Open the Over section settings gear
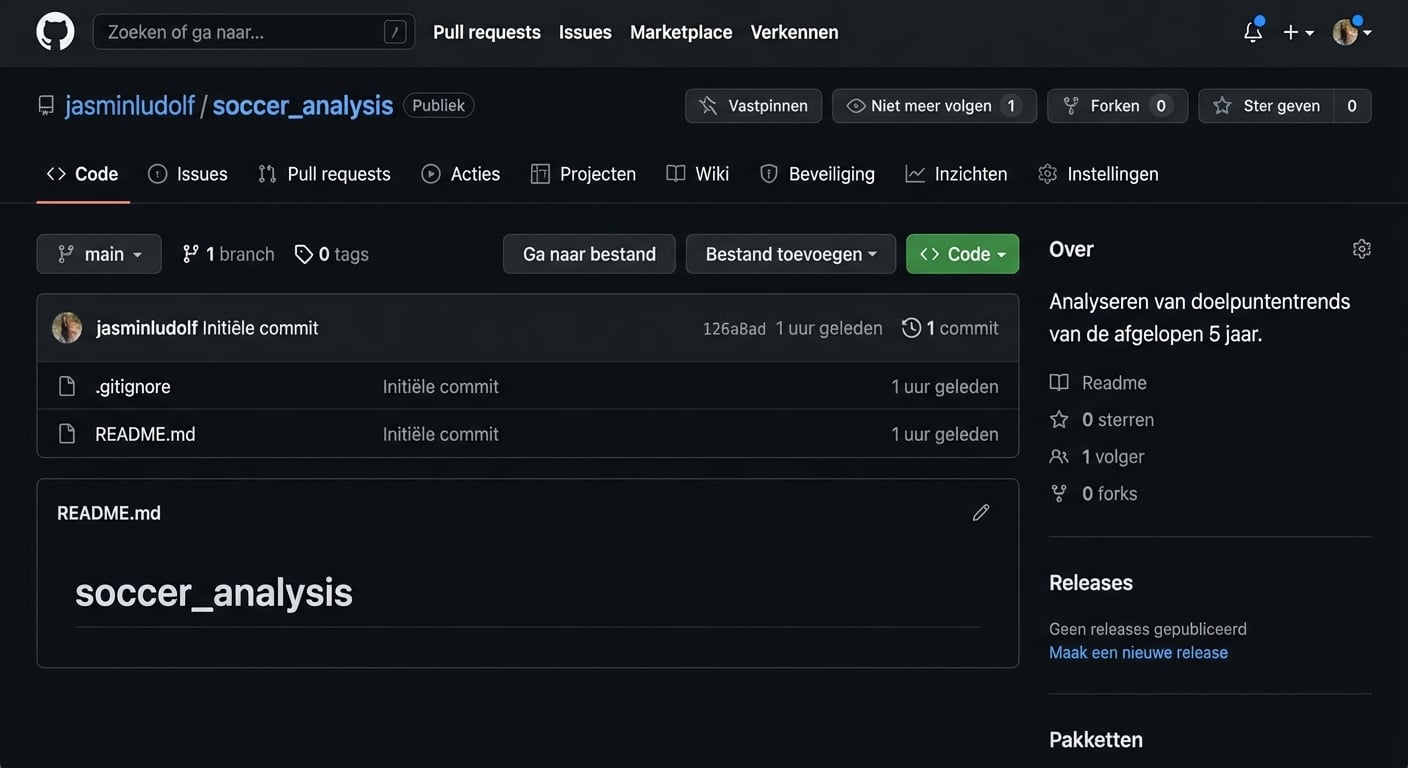Image resolution: width=1408 pixels, height=768 pixels. pos(1361,249)
